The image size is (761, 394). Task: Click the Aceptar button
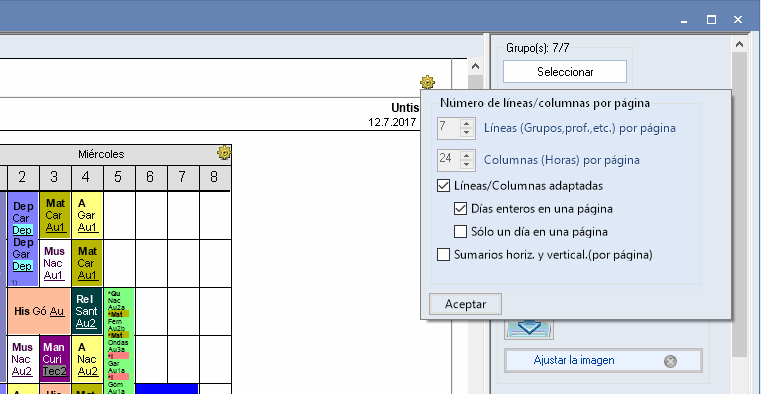pos(465,304)
